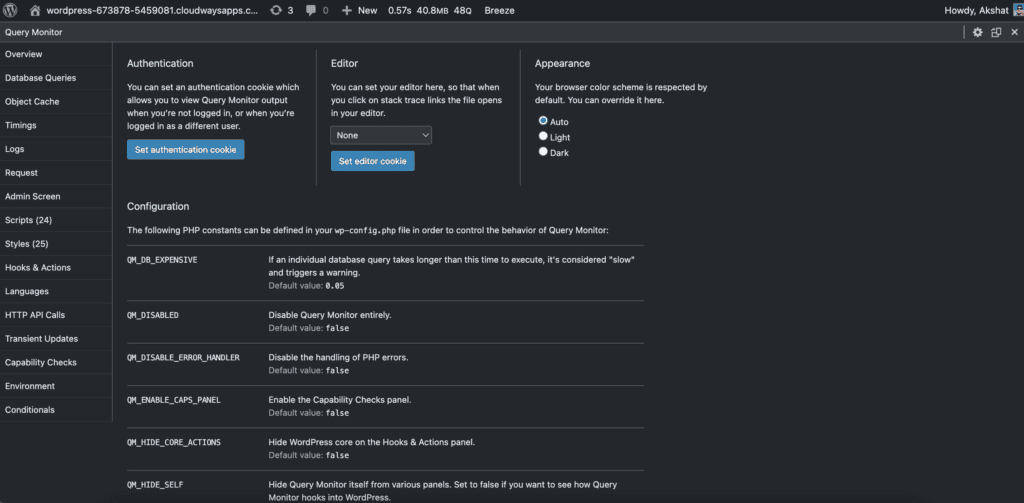Image resolution: width=1024 pixels, height=503 pixels.
Task: Open the Languages panel
Action: point(56,291)
